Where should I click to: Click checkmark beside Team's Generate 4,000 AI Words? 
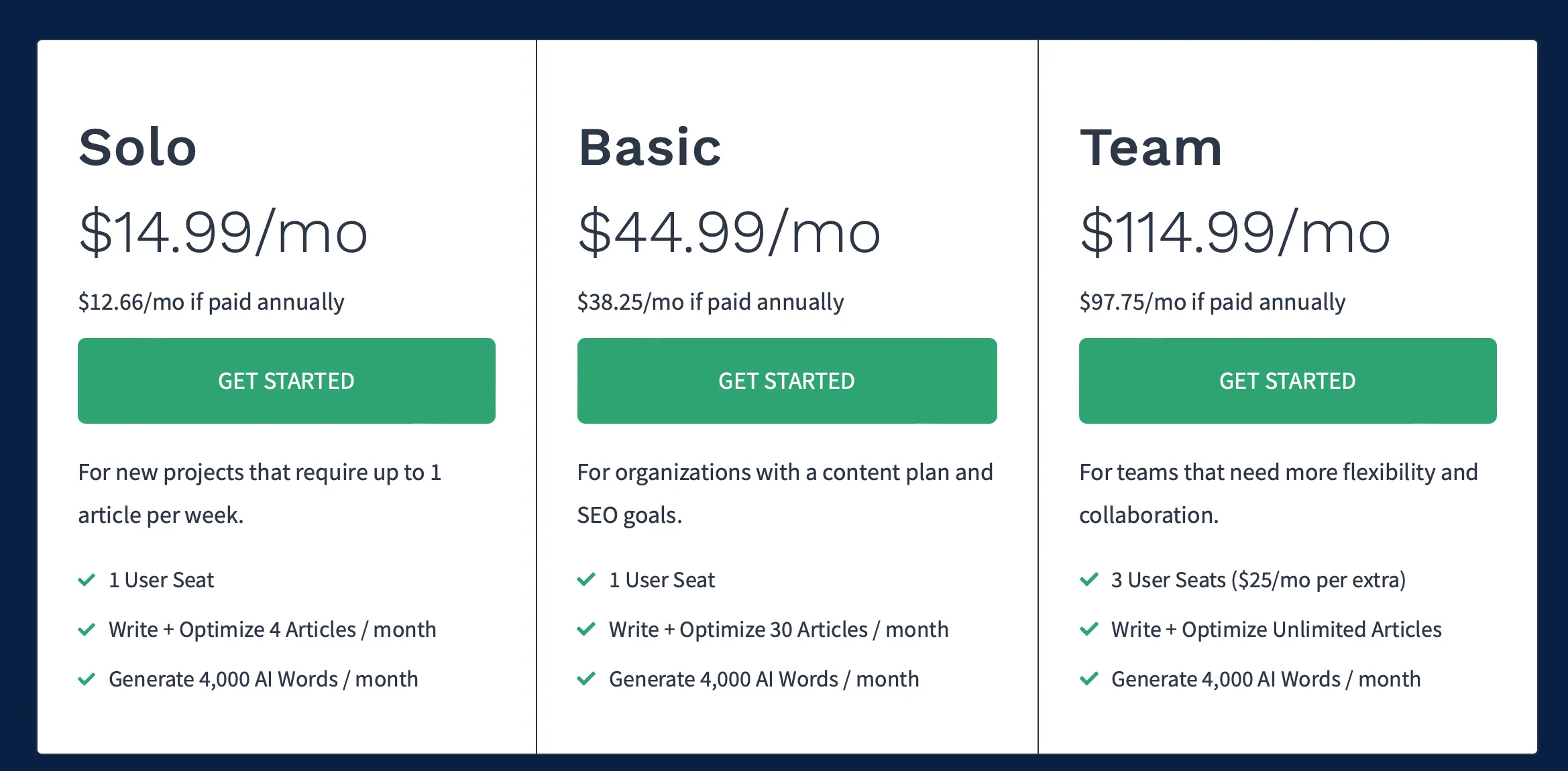pyautogui.click(x=1089, y=679)
